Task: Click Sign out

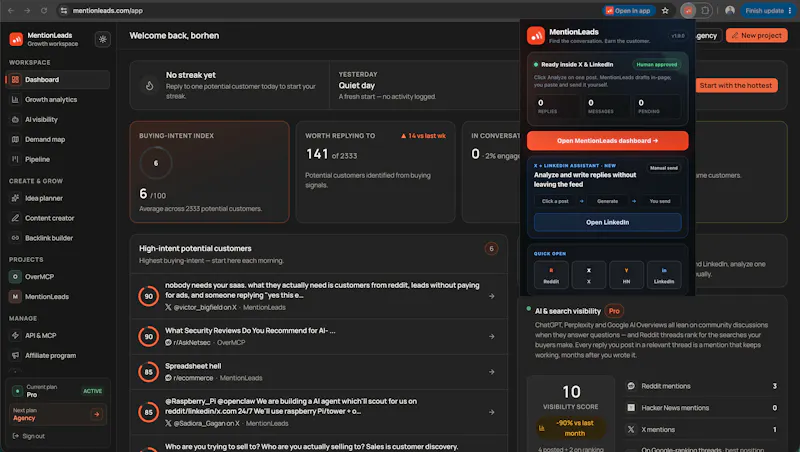Action: [29, 436]
